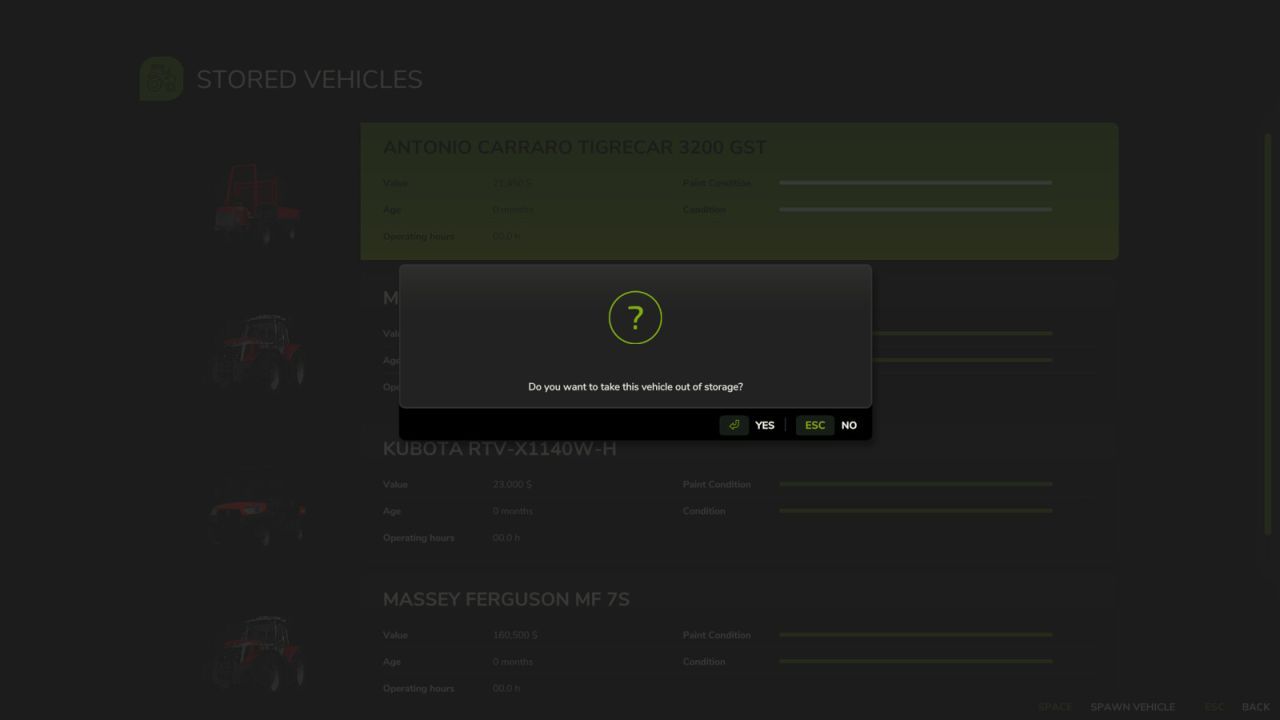
Task: Select the Massey Ferguson MF 7S entry
Action: click(x=507, y=598)
